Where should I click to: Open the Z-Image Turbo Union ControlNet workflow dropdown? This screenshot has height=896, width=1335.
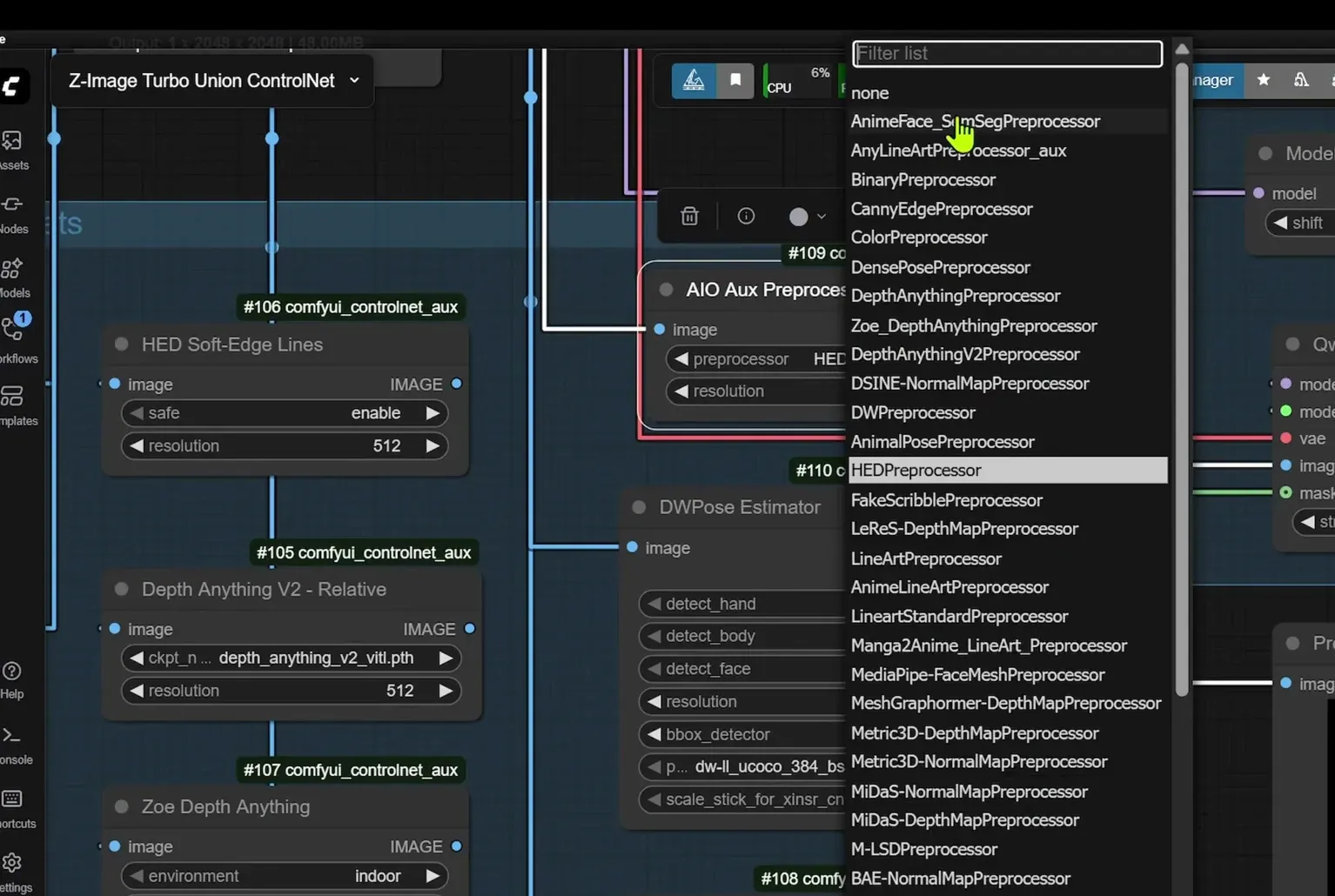[354, 80]
